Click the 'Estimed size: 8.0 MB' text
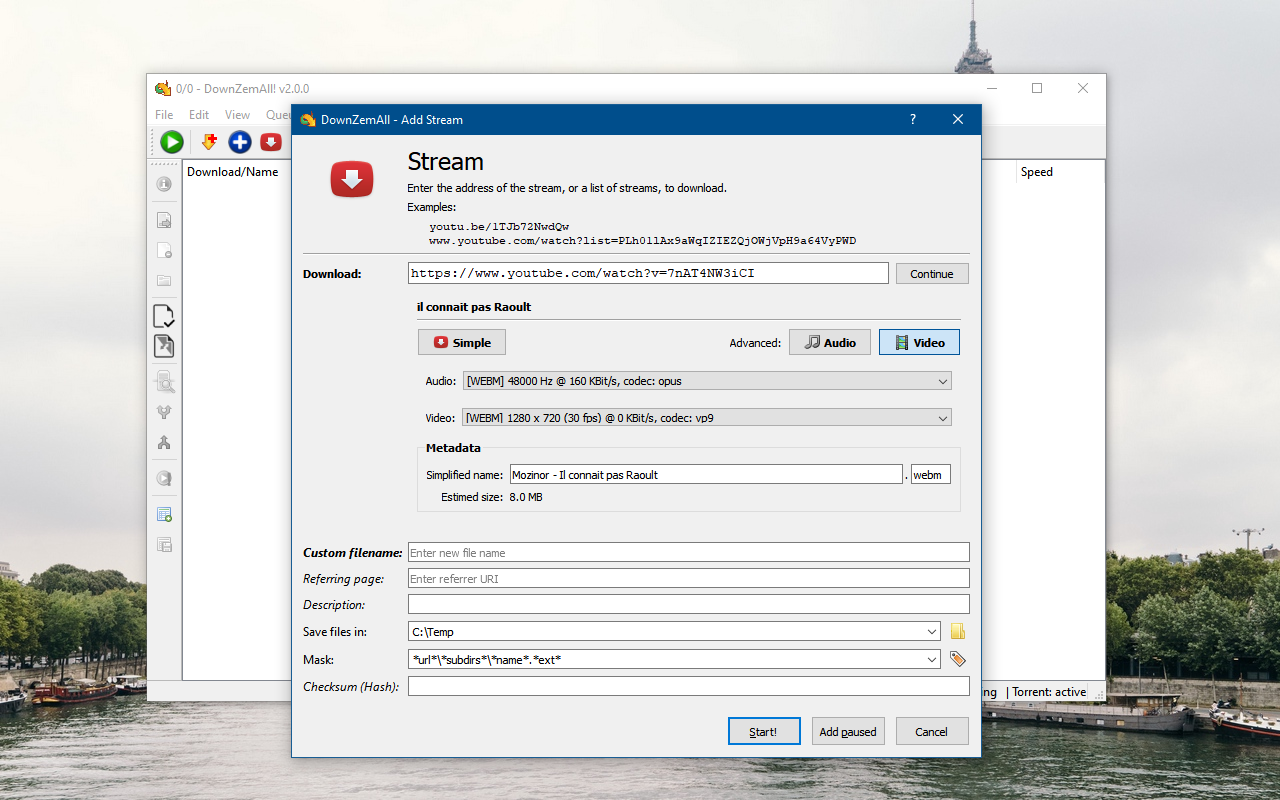Screen dimensions: 1280x800 (x=492, y=497)
